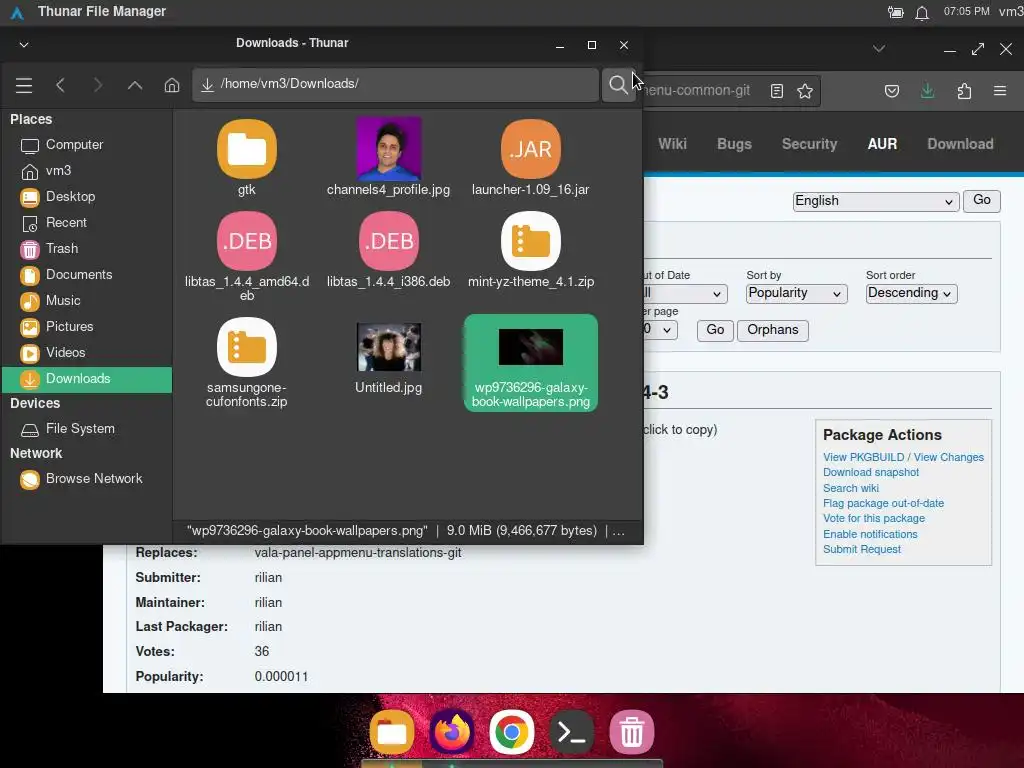Select wp9736296-galaxy-book-wallpapers.png file
1024x768 pixels.
531,363
